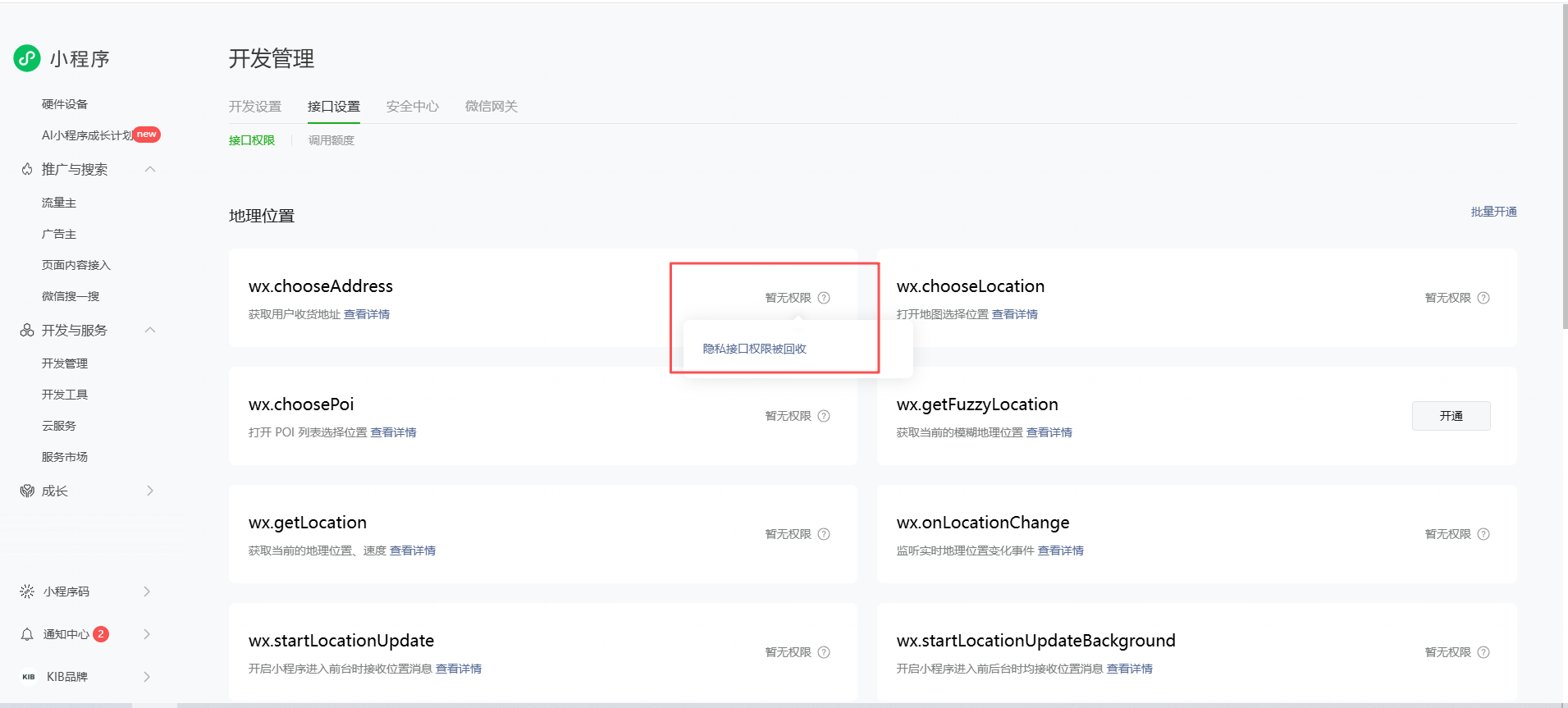Click the new badge on AI小程序成长计划
Image resolution: width=1568 pixels, height=708 pixels.
147,134
